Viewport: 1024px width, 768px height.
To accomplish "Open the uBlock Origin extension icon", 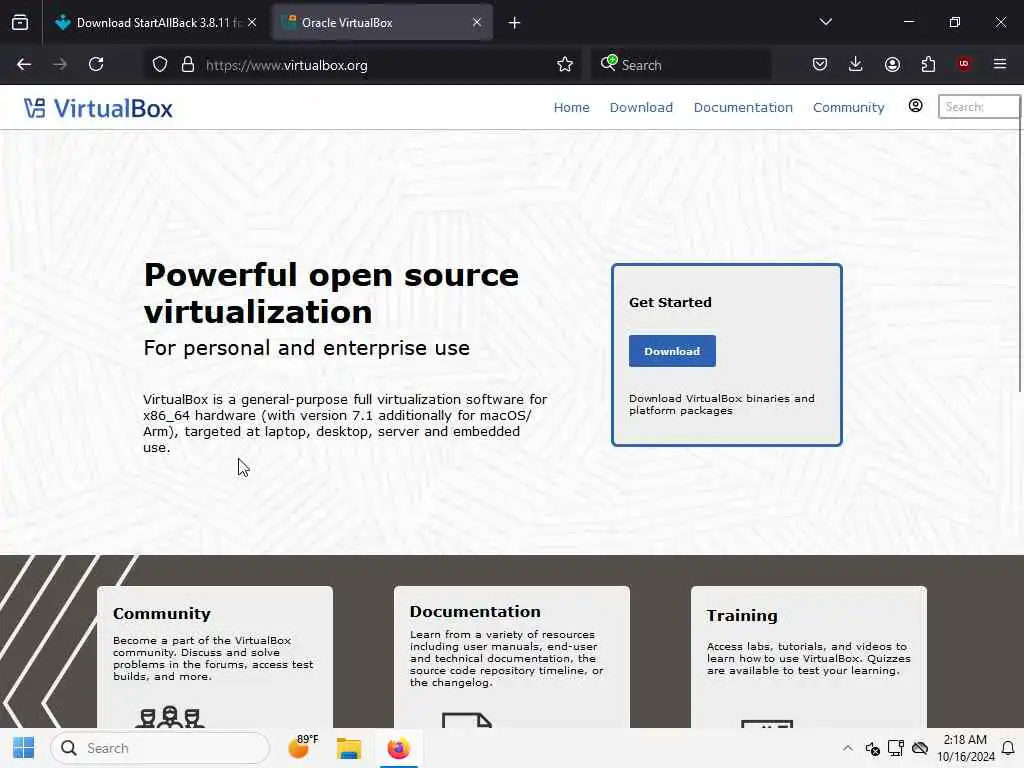I will pos(964,64).
